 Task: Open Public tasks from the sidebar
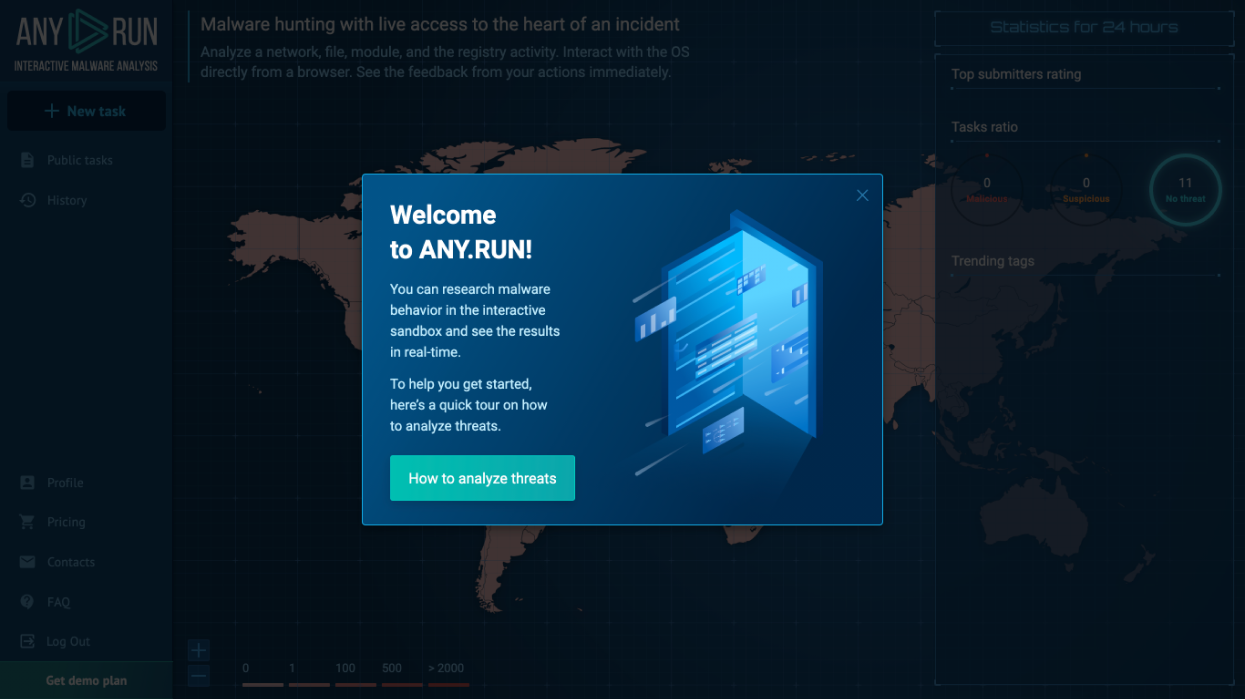pos(80,160)
